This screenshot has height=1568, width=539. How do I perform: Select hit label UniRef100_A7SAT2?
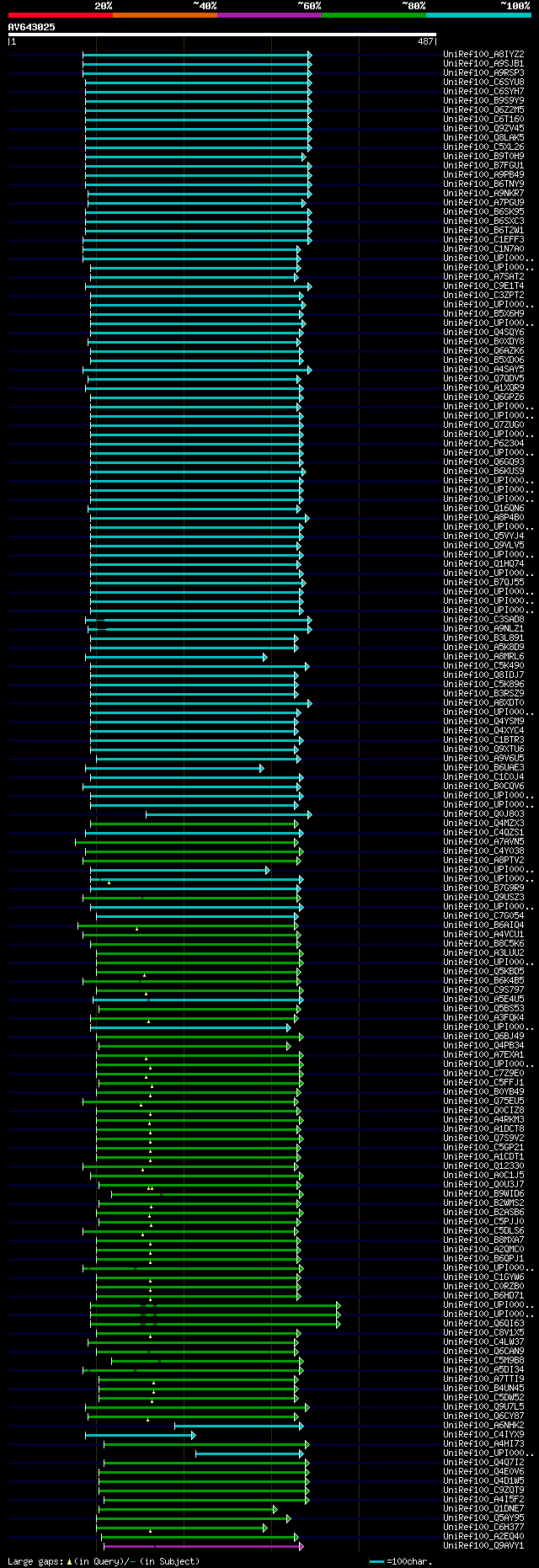pos(483,276)
